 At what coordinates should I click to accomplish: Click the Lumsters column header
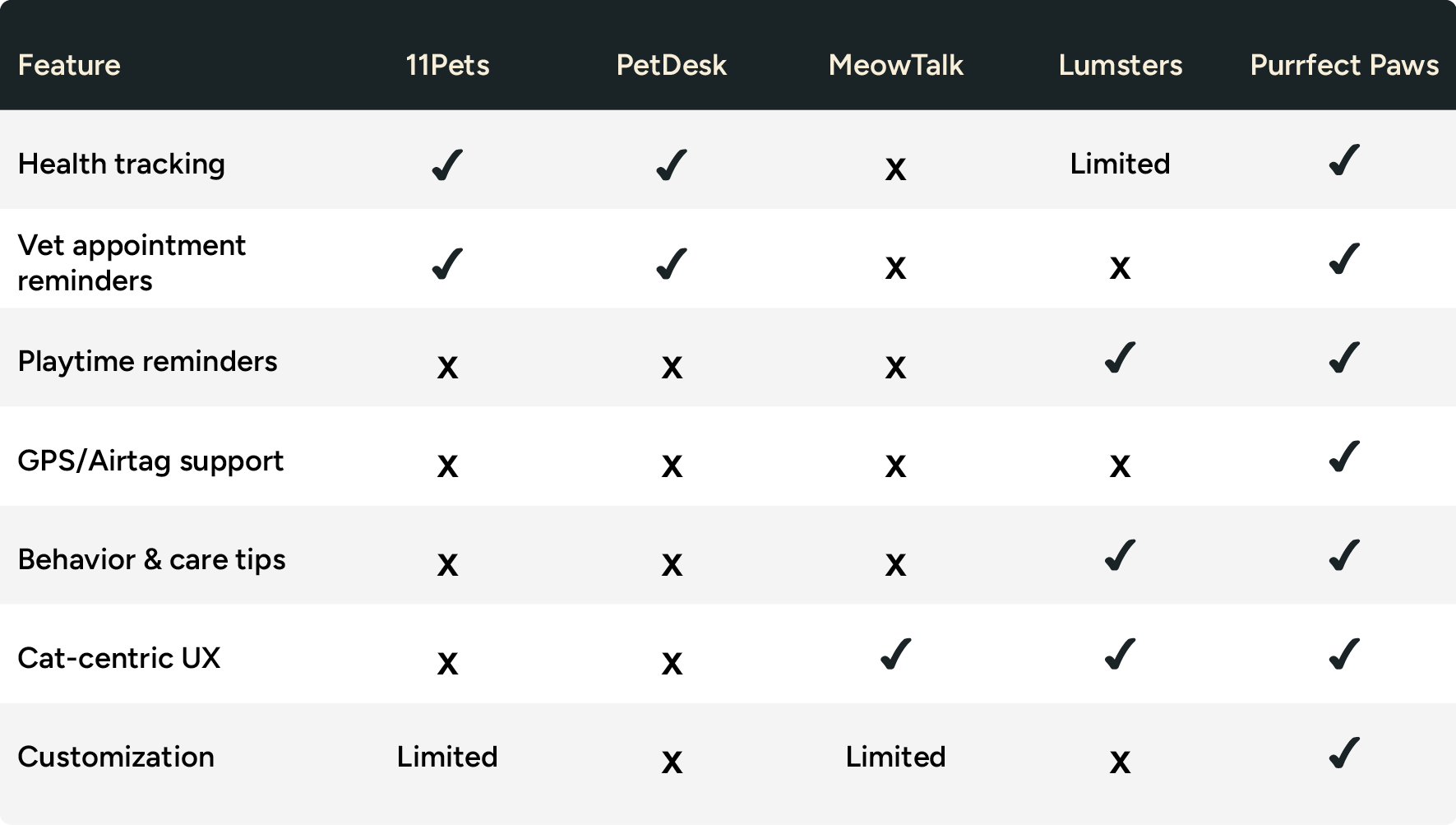point(1120,65)
